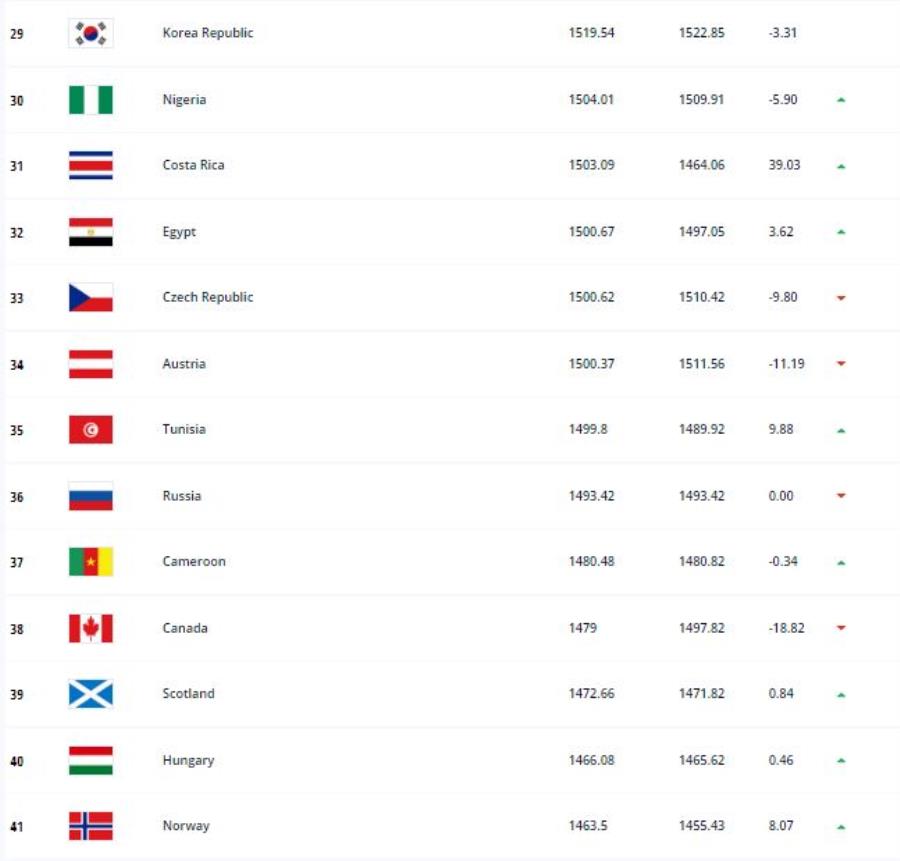Click the Nigeria flag icon
The image size is (900, 861).
click(91, 100)
